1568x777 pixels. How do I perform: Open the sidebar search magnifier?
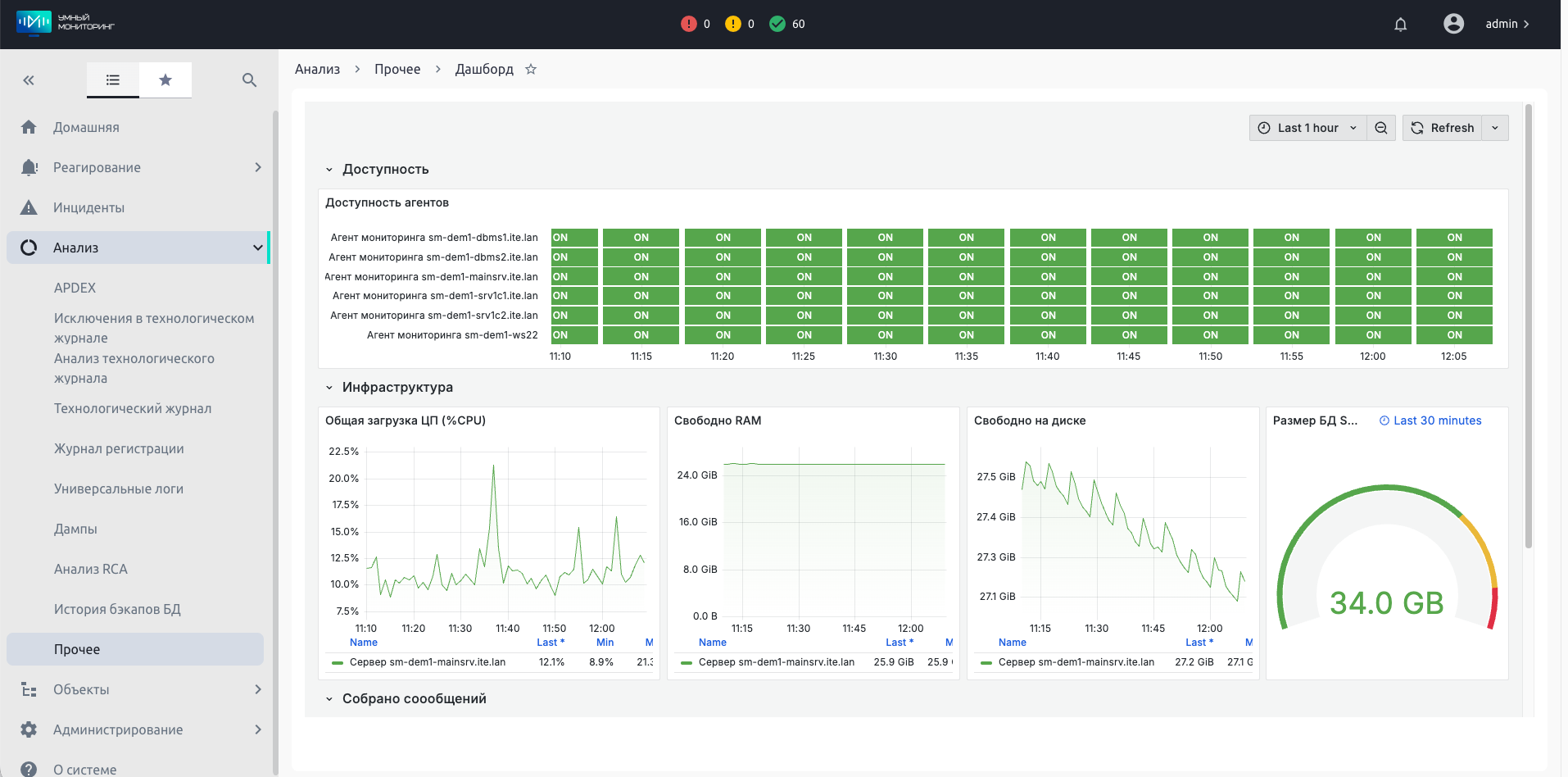[250, 80]
